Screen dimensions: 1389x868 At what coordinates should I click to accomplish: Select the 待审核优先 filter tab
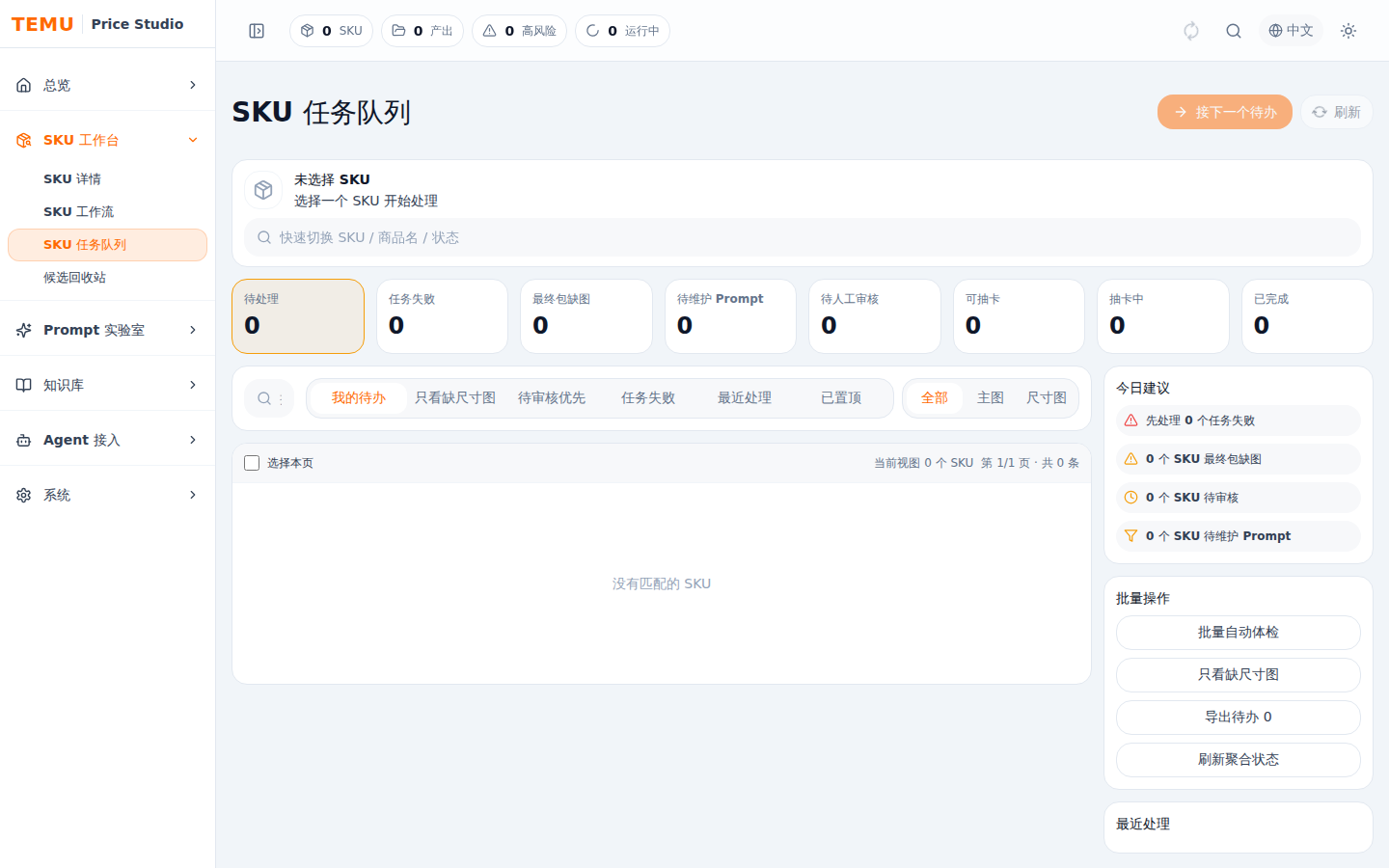click(552, 398)
